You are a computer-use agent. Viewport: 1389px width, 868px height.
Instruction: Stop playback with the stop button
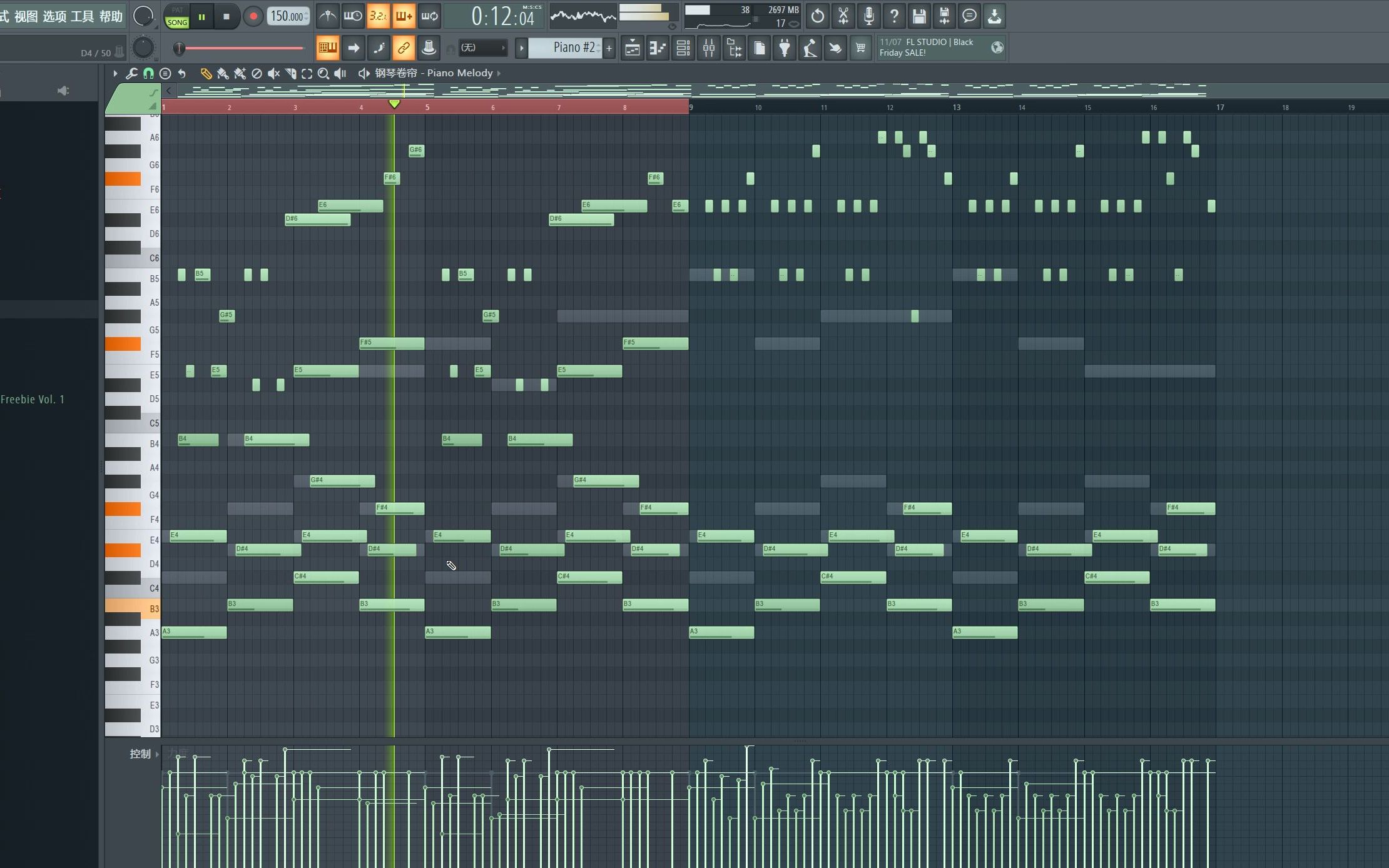coord(226,17)
